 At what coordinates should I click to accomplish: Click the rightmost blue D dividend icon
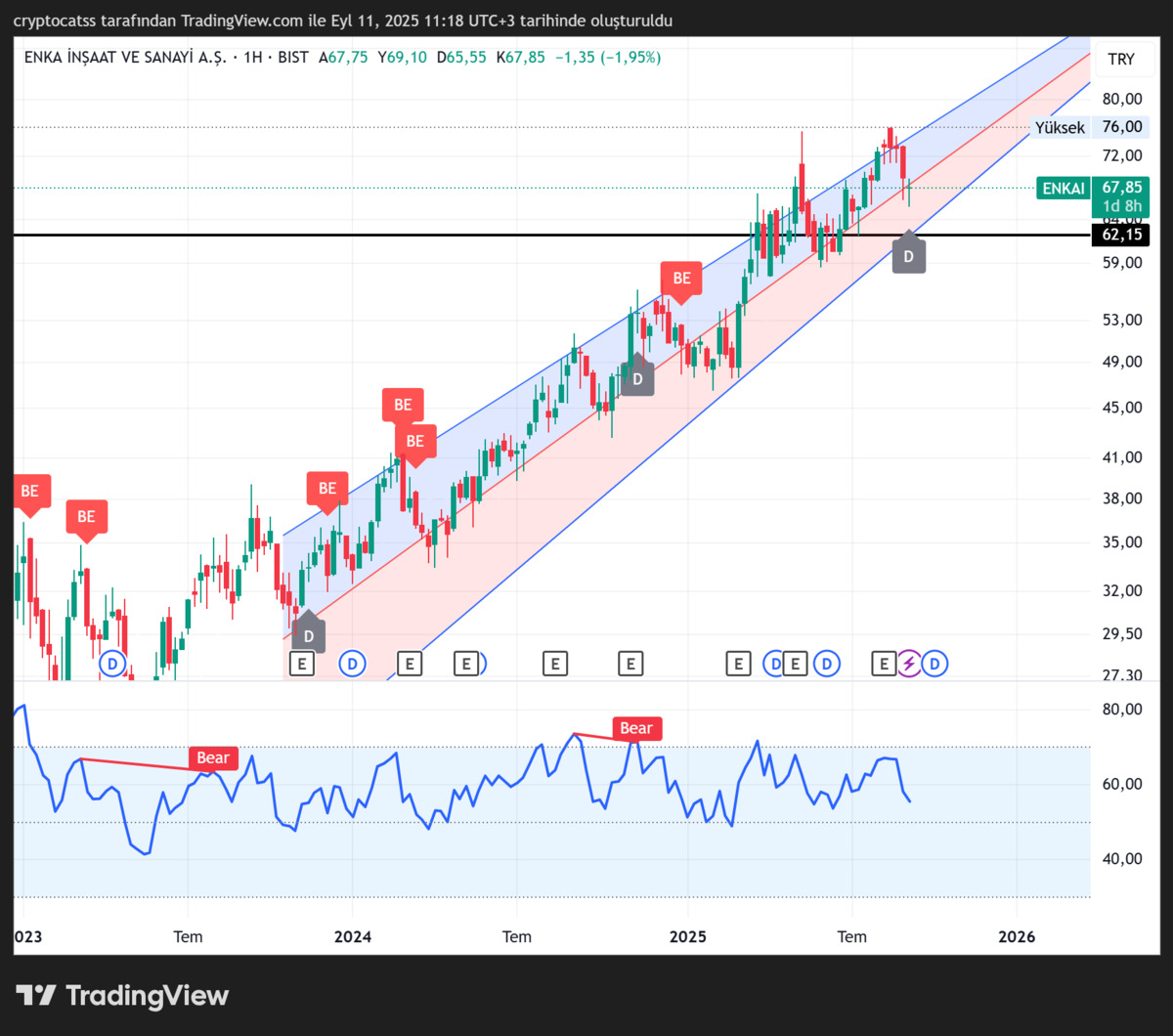[935, 665]
